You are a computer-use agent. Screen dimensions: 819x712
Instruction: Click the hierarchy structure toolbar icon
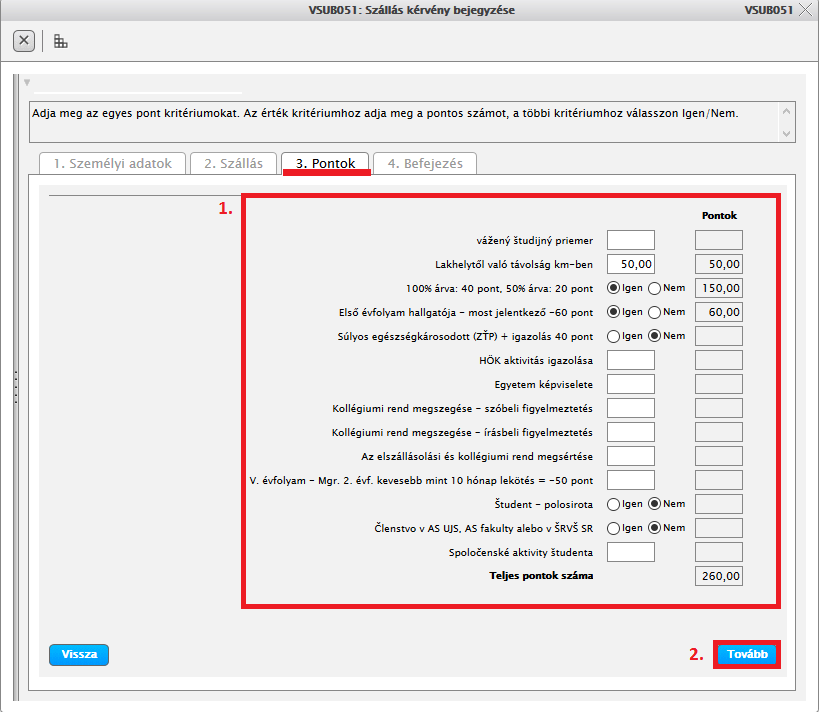(61, 41)
